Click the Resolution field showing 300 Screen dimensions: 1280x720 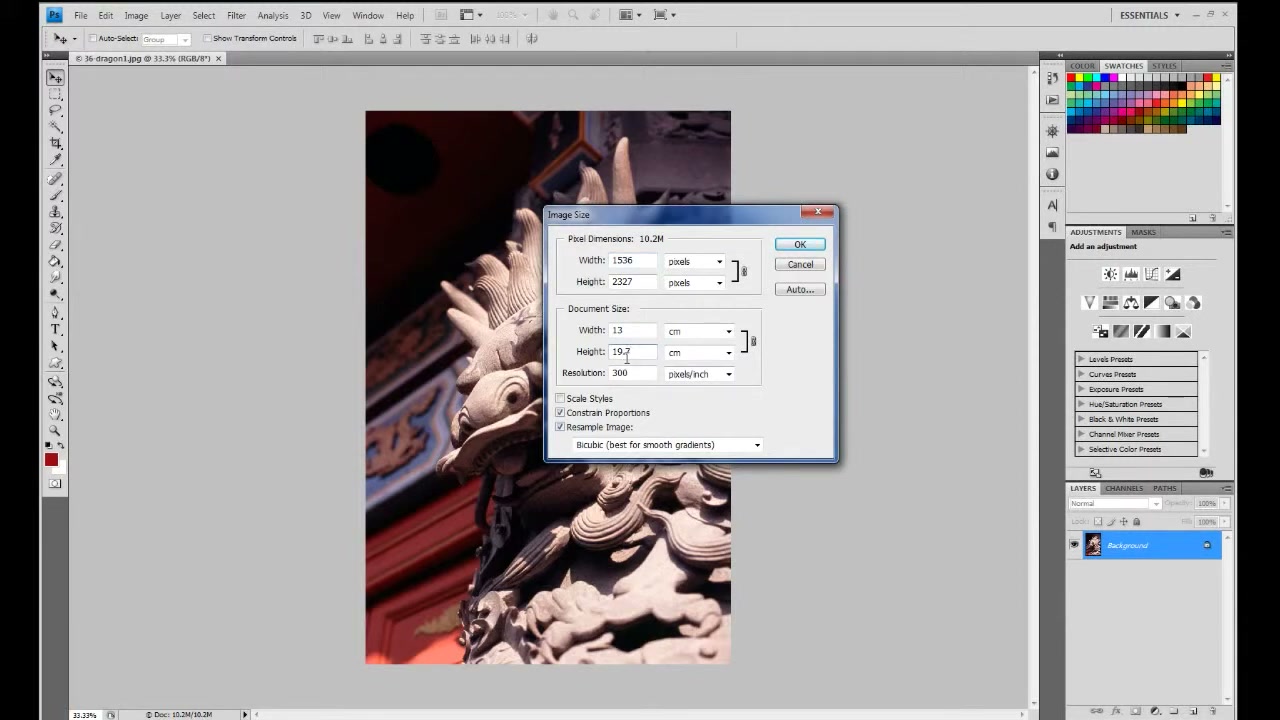click(633, 373)
